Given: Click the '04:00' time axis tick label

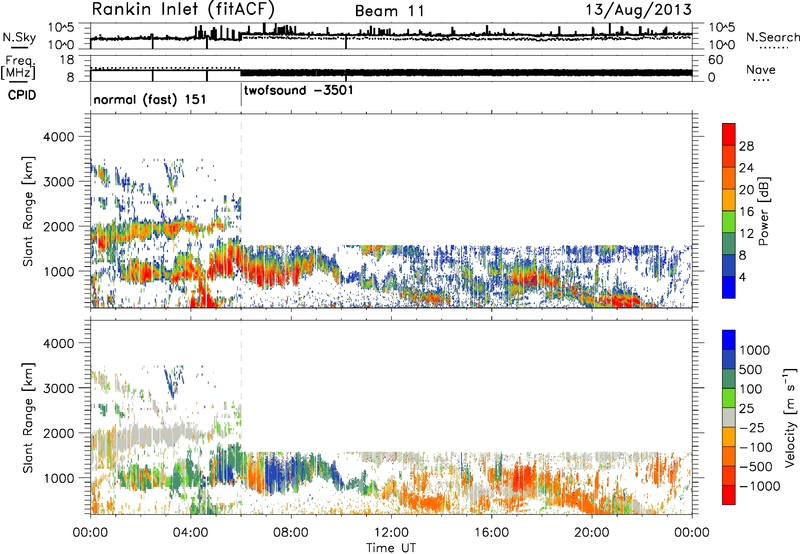Looking at the screenshot, I should [191, 533].
